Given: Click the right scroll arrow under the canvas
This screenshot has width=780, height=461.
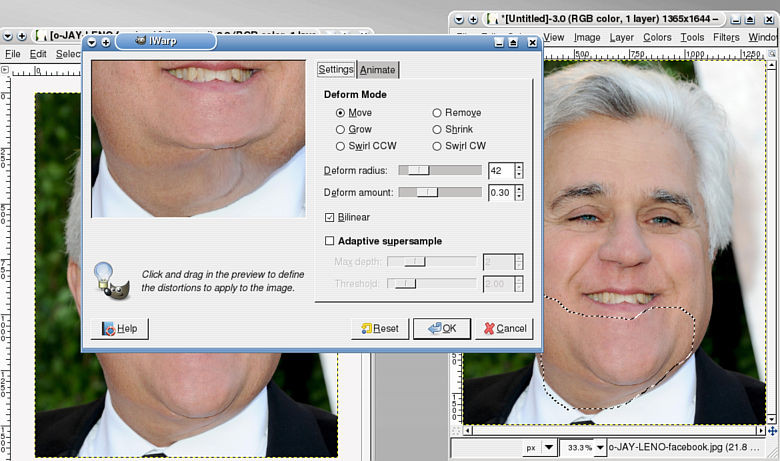Looking at the screenshot, I should pyautogui.click(x=760, y=431).
